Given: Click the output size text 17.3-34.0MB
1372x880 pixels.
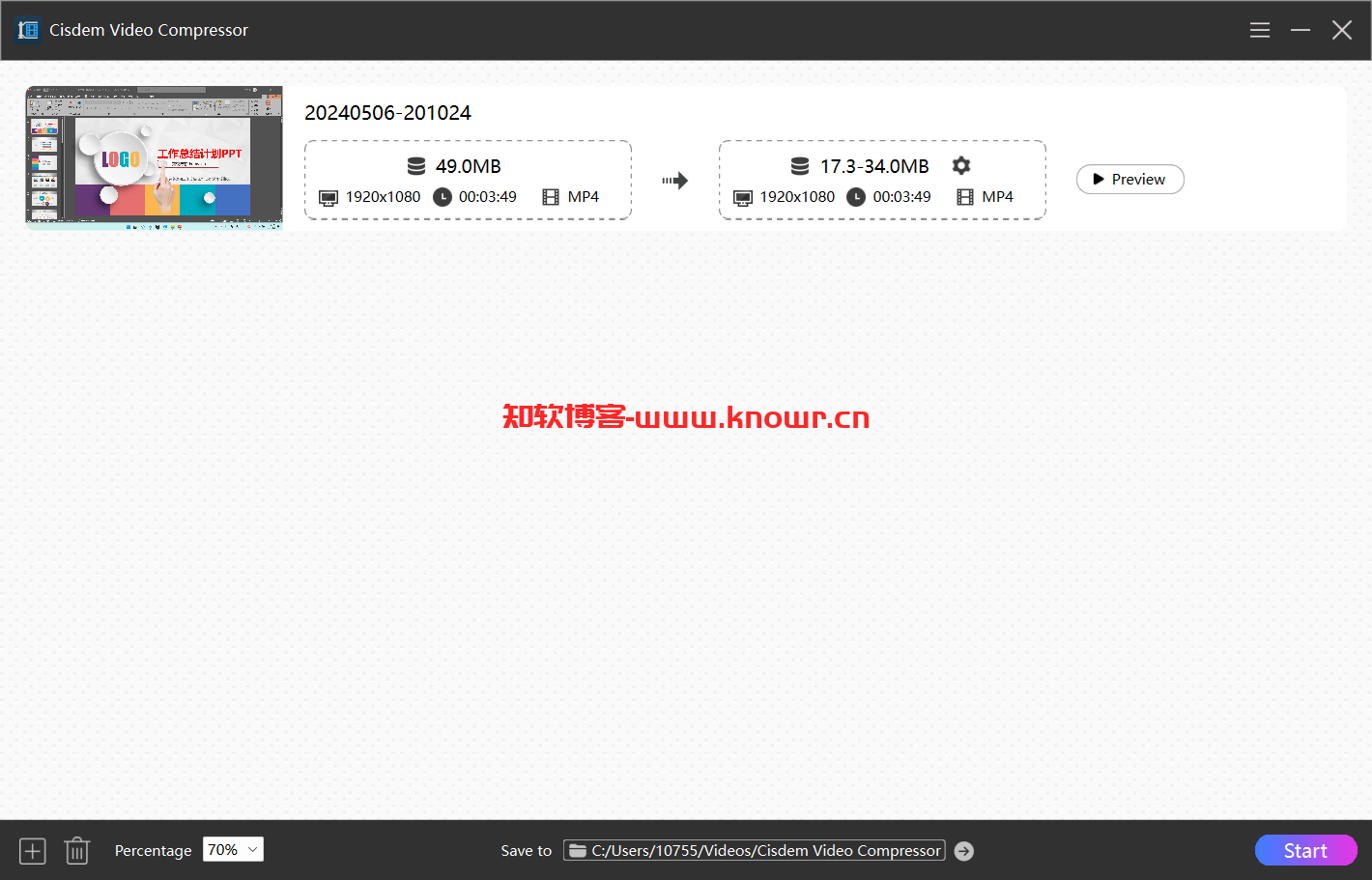Looking at the screenshot, I should [x=874, y=166].
